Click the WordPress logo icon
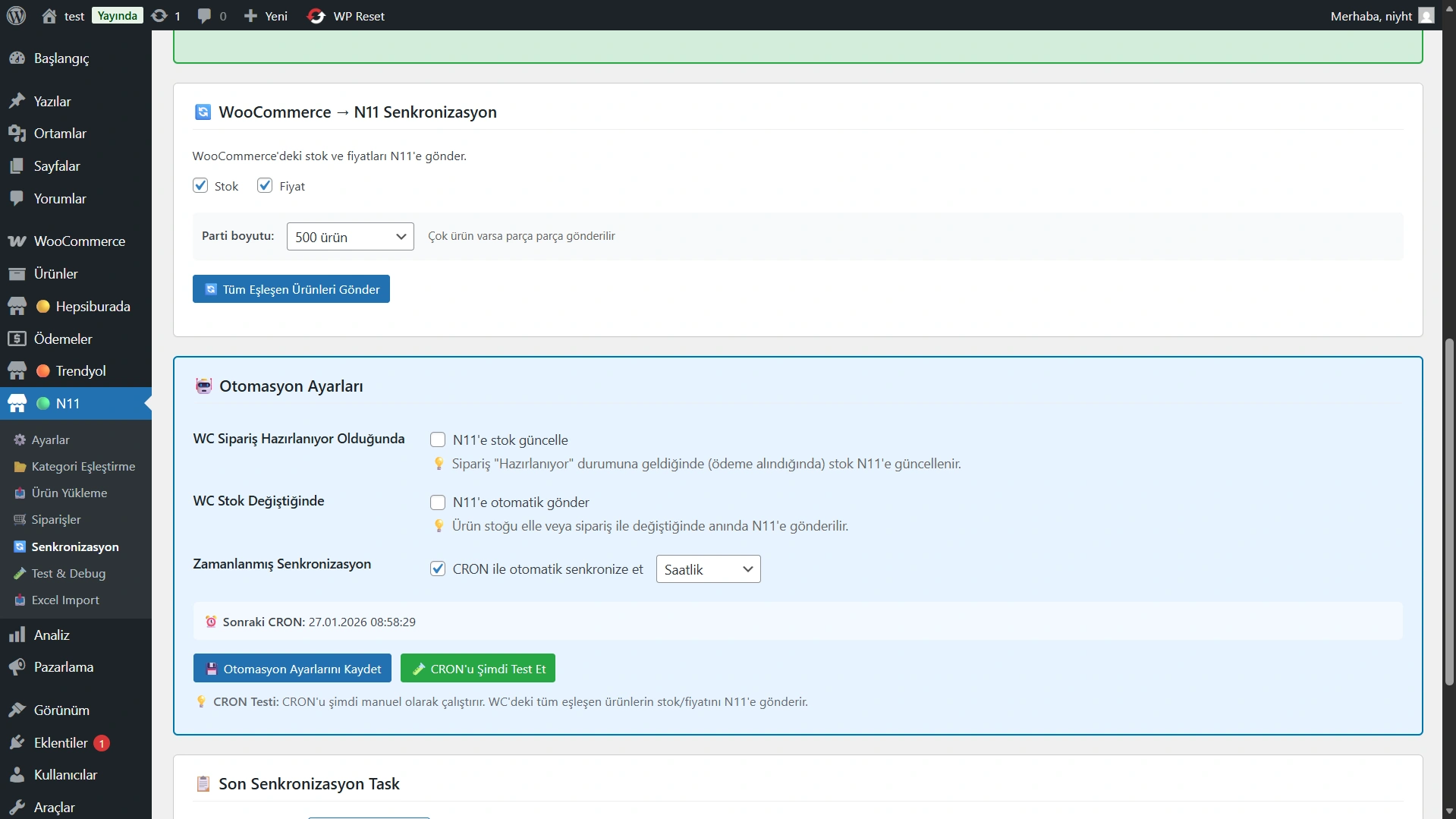 [x=17, y=16]
